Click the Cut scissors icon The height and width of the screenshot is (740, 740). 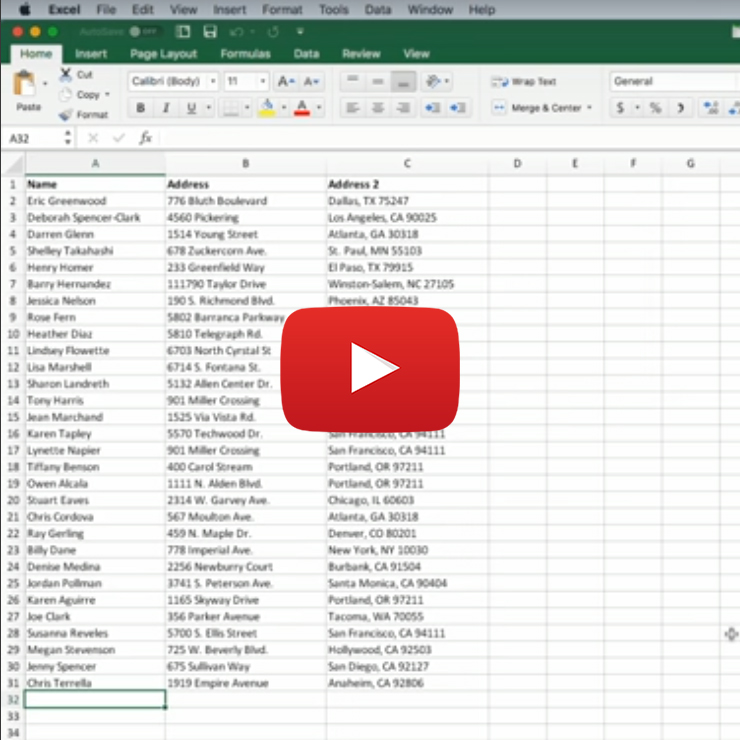66,74
